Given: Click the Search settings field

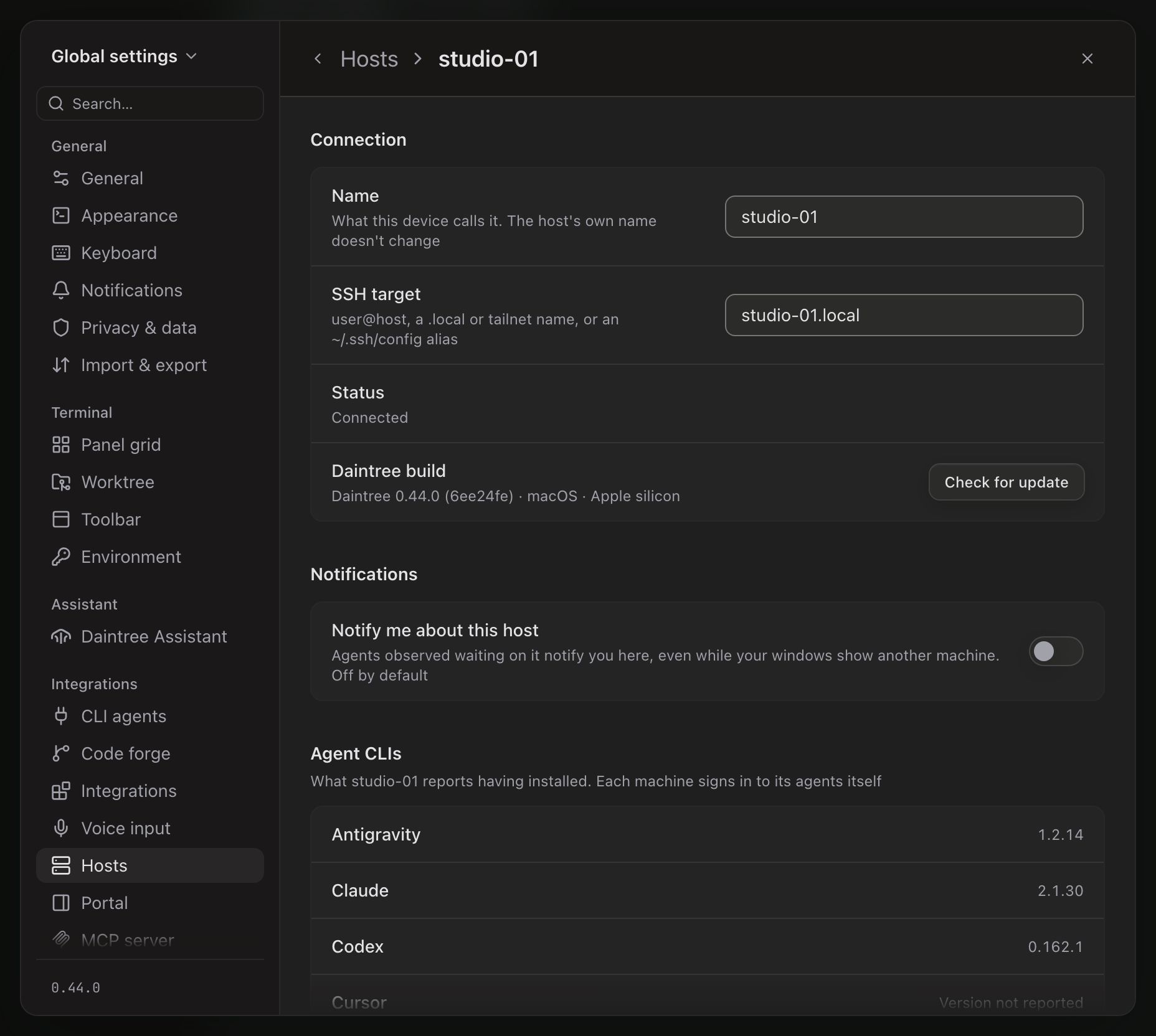Looking at the screenshot, I should [x=150, y=103].
